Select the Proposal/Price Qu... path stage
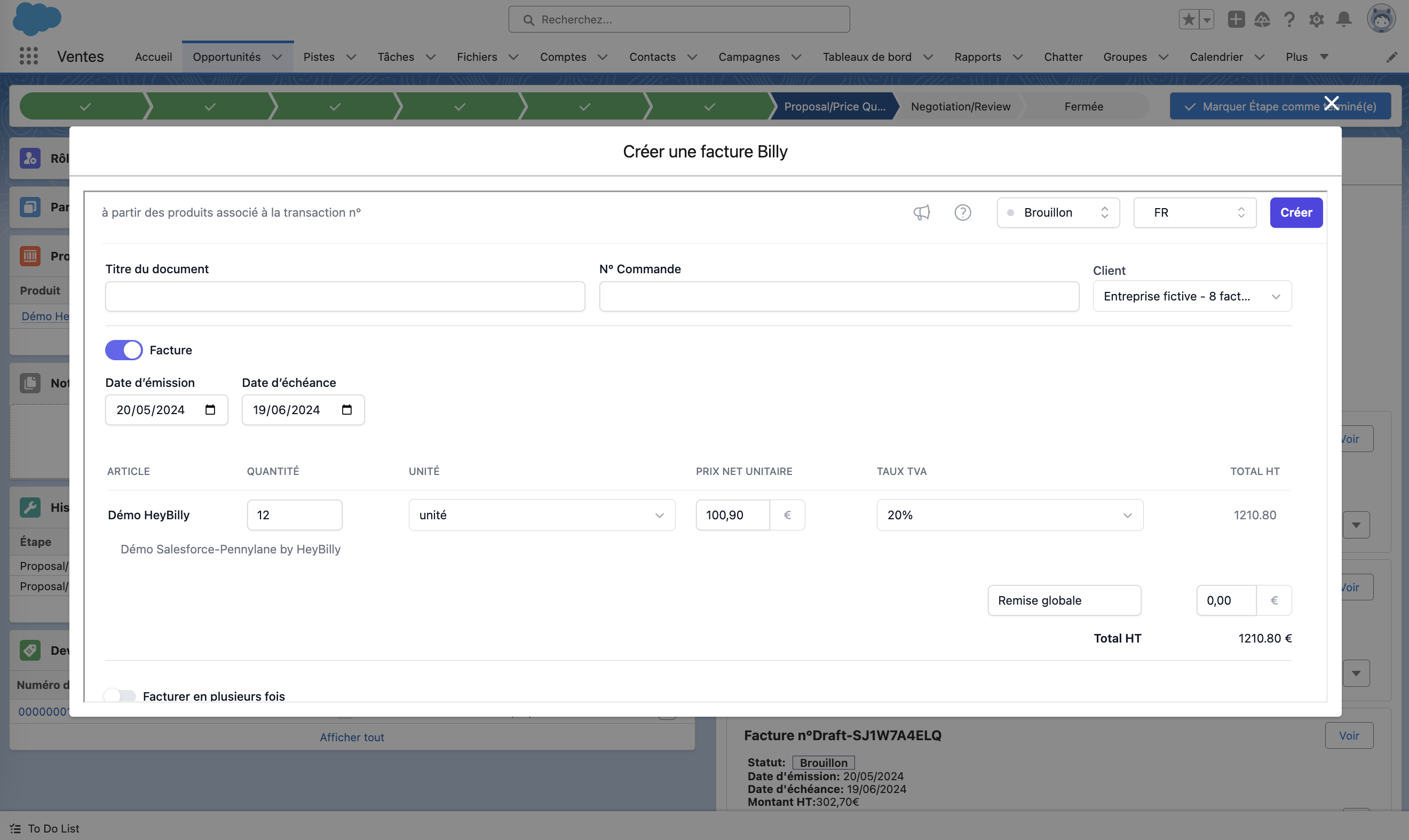 (834, 106)
